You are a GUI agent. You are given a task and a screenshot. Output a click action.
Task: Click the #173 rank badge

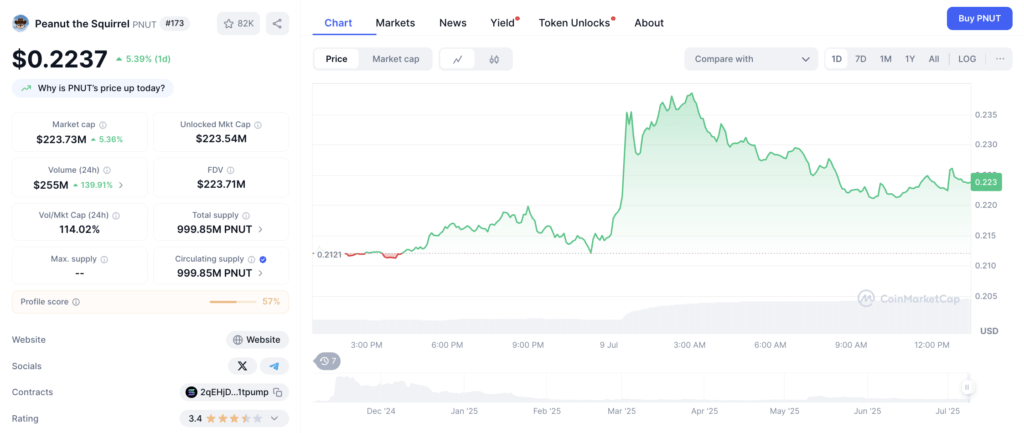(x=175, y=24)
